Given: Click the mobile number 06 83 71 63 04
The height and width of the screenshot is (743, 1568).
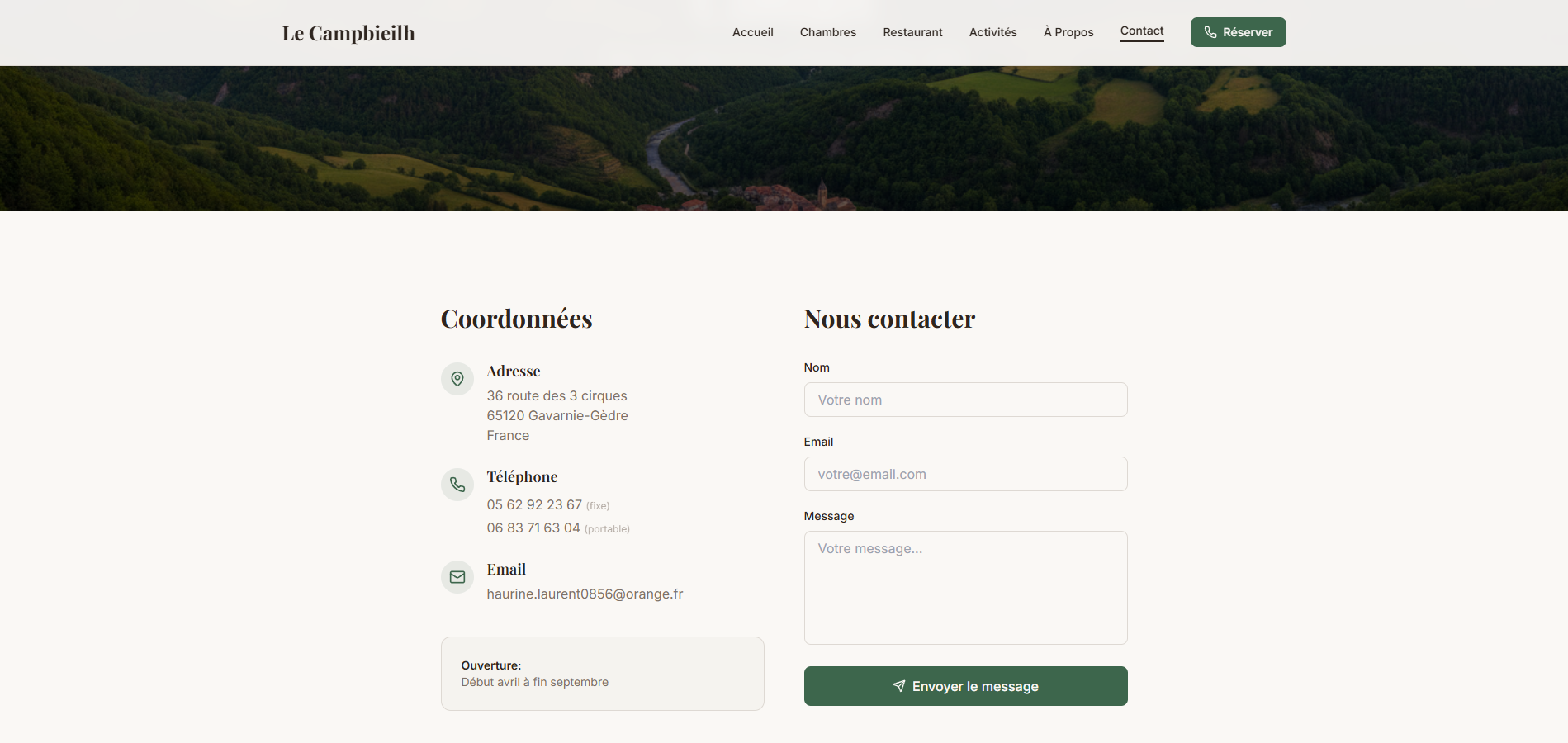Looking at the screenshot, I should [x=533, y=528].
